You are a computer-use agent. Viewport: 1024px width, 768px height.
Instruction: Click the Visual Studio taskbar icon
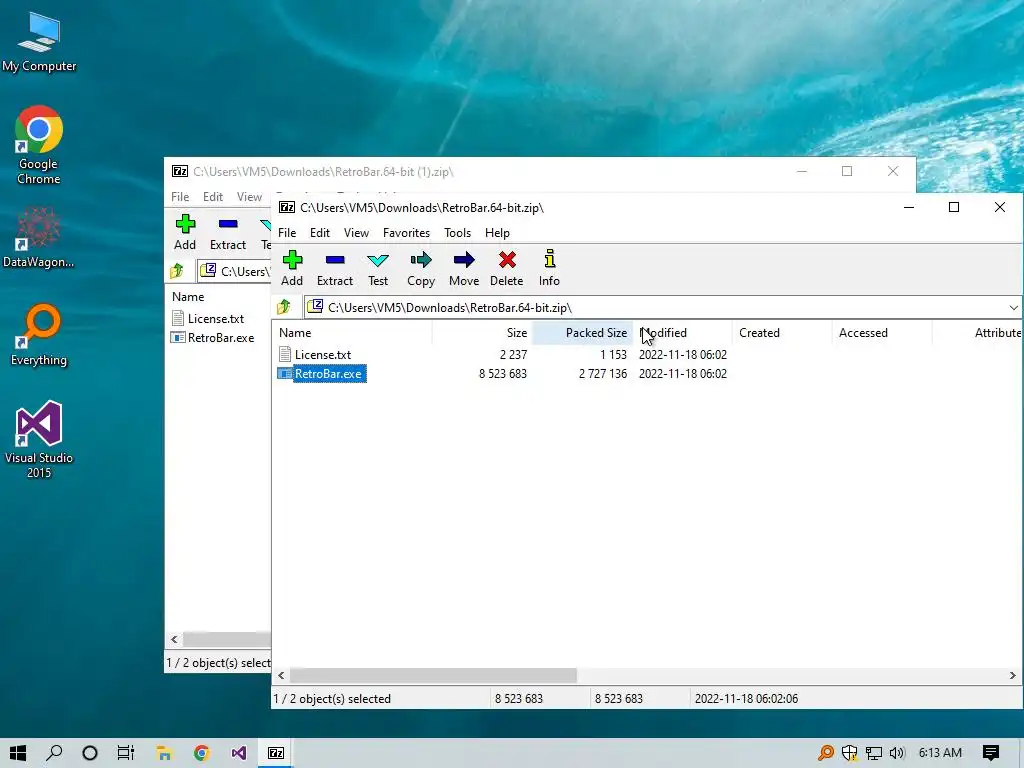pos(238,753)
